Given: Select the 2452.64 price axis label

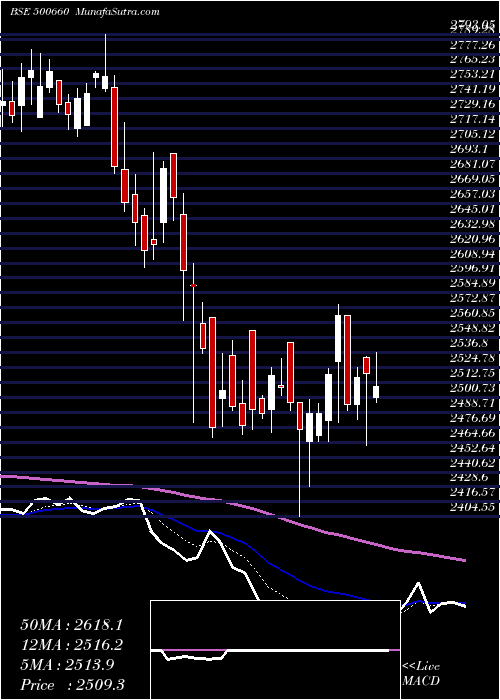Looking at the screenshot, I should pyautogui.click(x=473, y=449).
